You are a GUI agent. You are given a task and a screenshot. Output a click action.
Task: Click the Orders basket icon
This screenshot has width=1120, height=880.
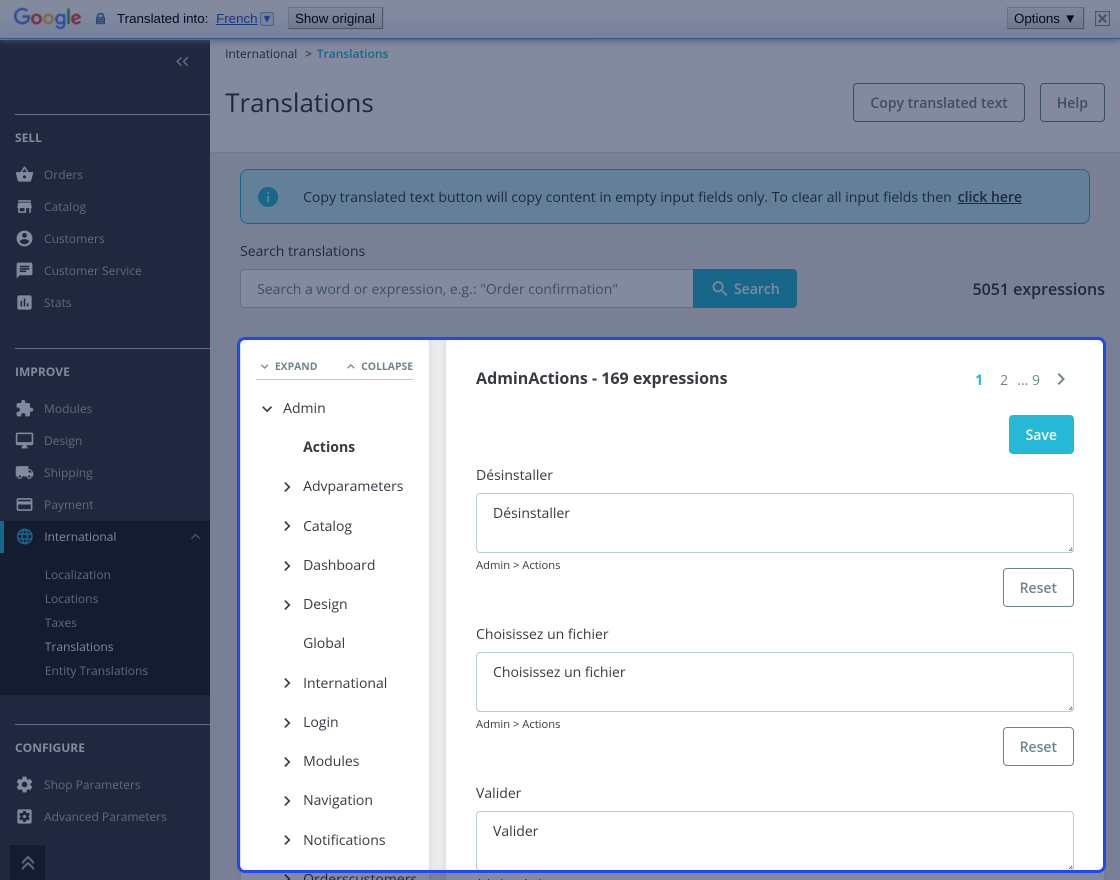(24, 174)
